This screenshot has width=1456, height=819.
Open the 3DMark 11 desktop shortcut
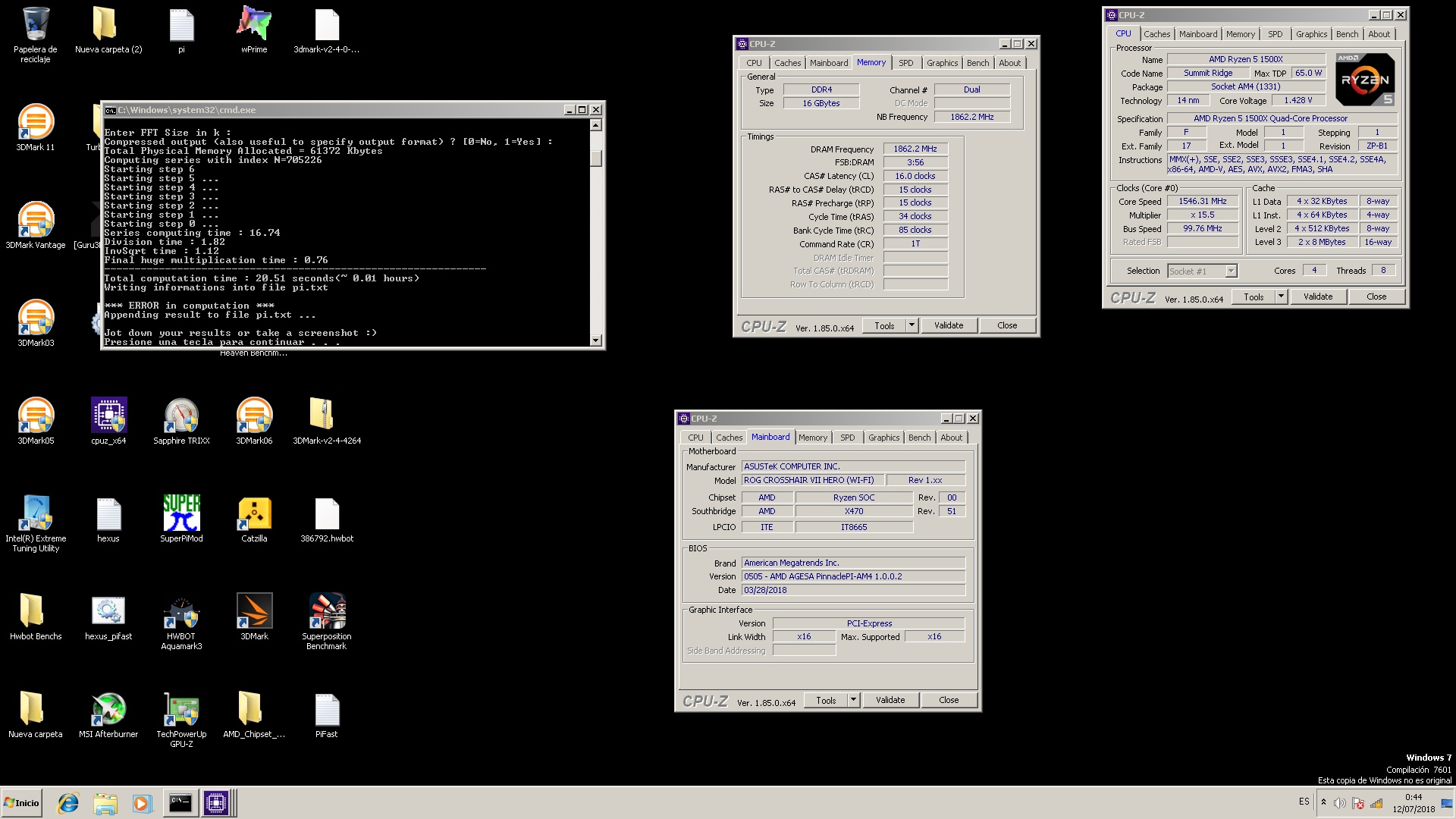pos(36,127)
